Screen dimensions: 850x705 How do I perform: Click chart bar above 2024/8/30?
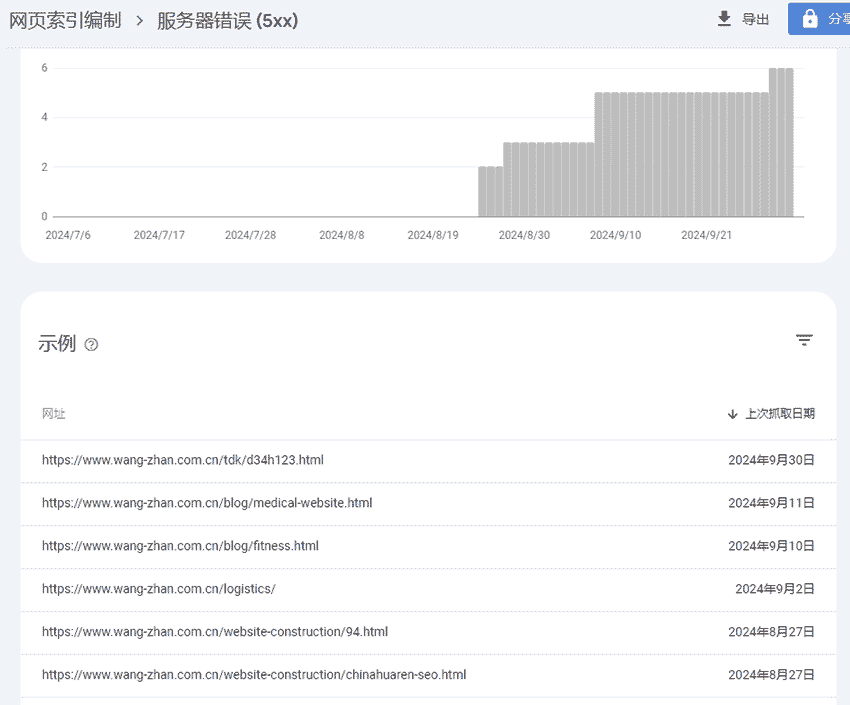coord(525,180)
